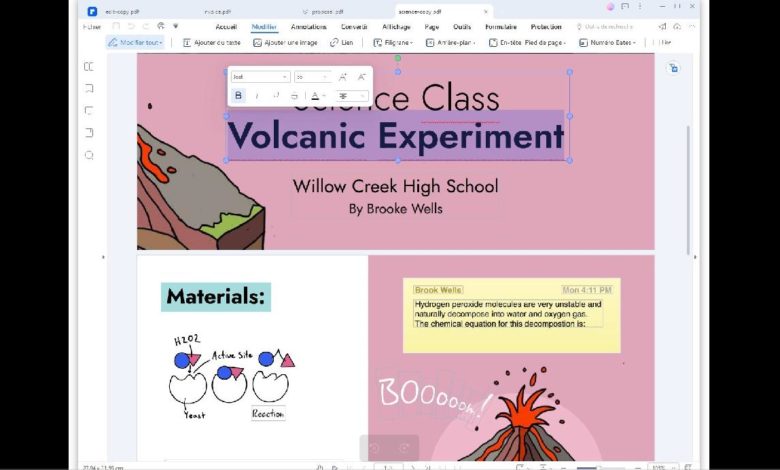Viewport: 780px width, 470px height.
Task: Toggle italic formatting in floating toolbar
Action: [x=257, y=95]
